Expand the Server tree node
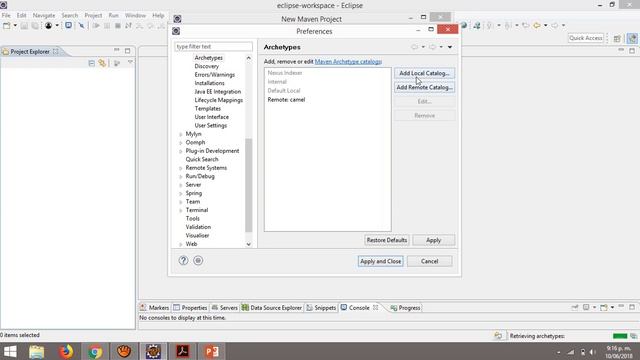 point(181,185)
